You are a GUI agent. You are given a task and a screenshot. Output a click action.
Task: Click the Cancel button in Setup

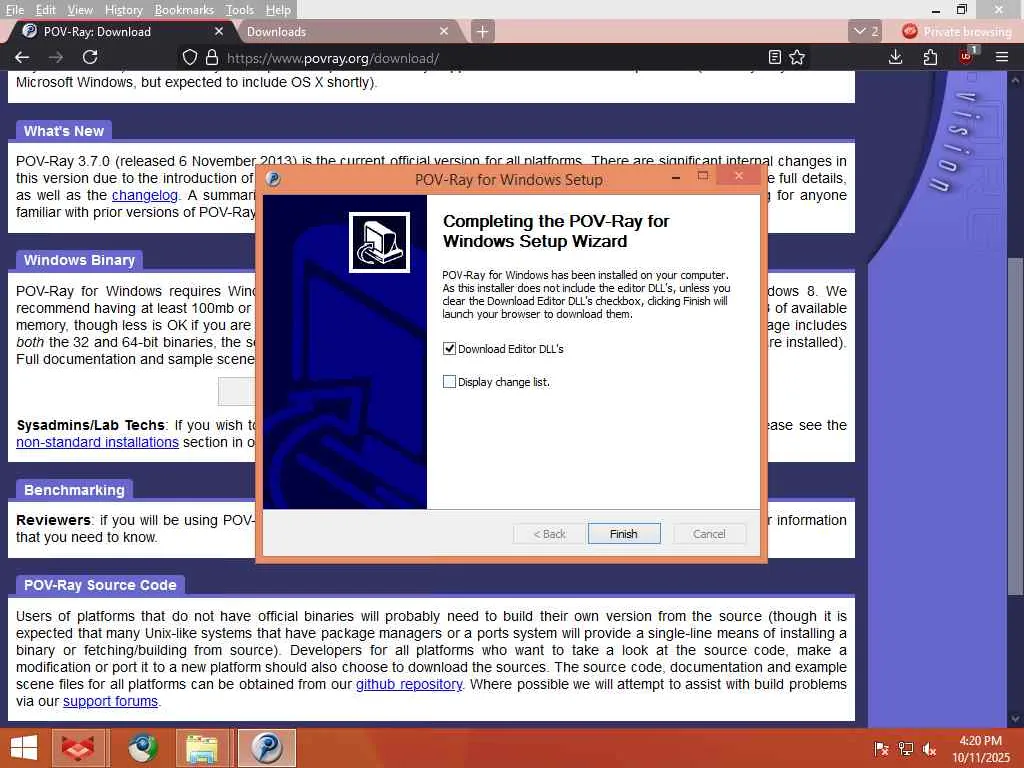[x=709, y=534]
